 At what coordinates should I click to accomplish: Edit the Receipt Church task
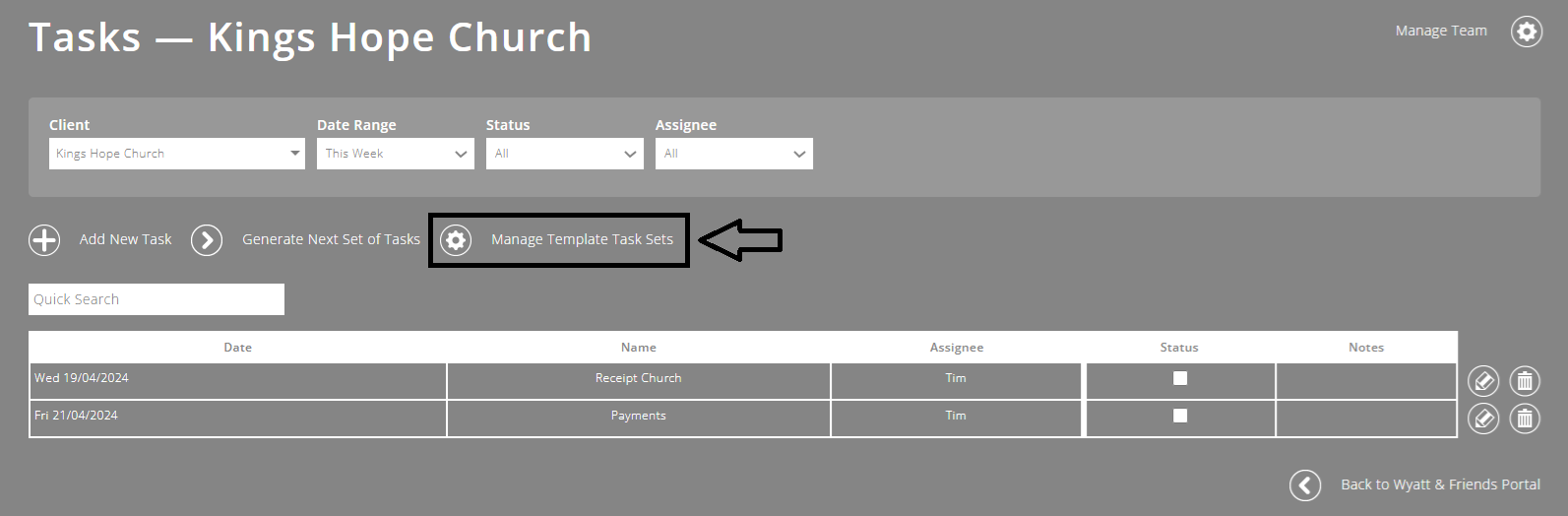pos(1483,380)
